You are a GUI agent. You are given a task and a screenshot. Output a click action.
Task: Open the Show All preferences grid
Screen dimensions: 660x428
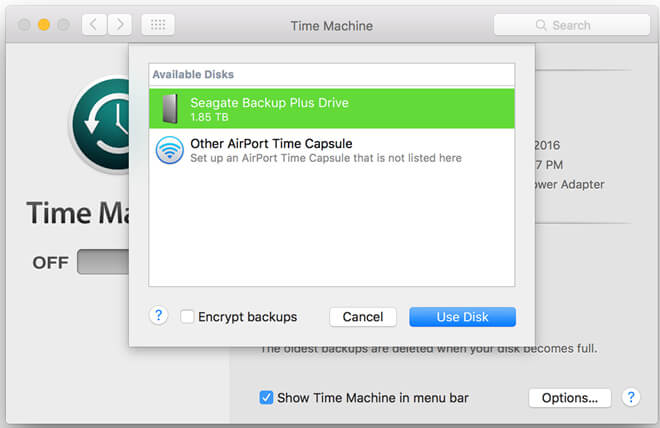click(x=158, y=25)
